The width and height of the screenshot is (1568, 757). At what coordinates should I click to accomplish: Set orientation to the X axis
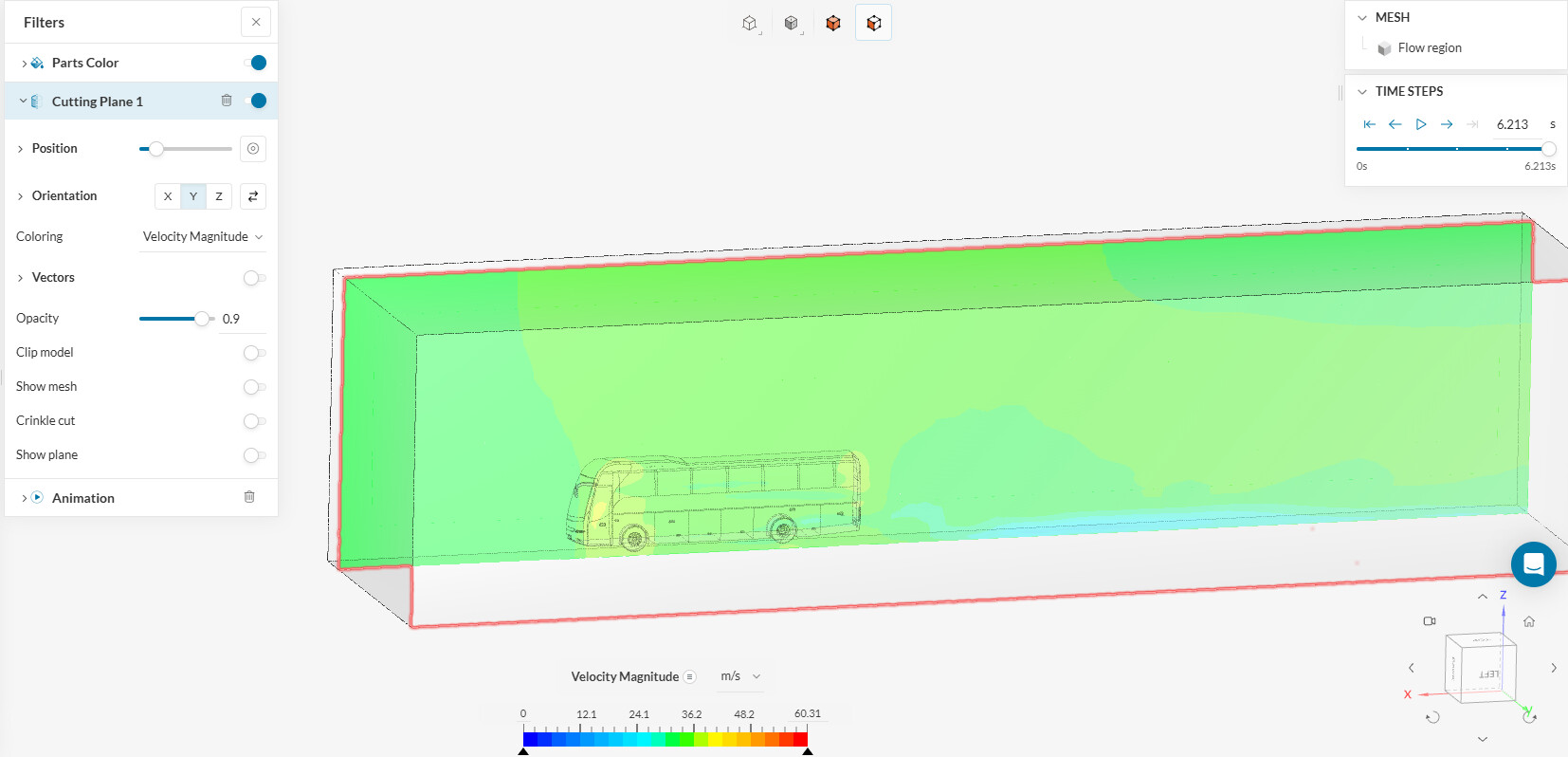pos(168,196)
